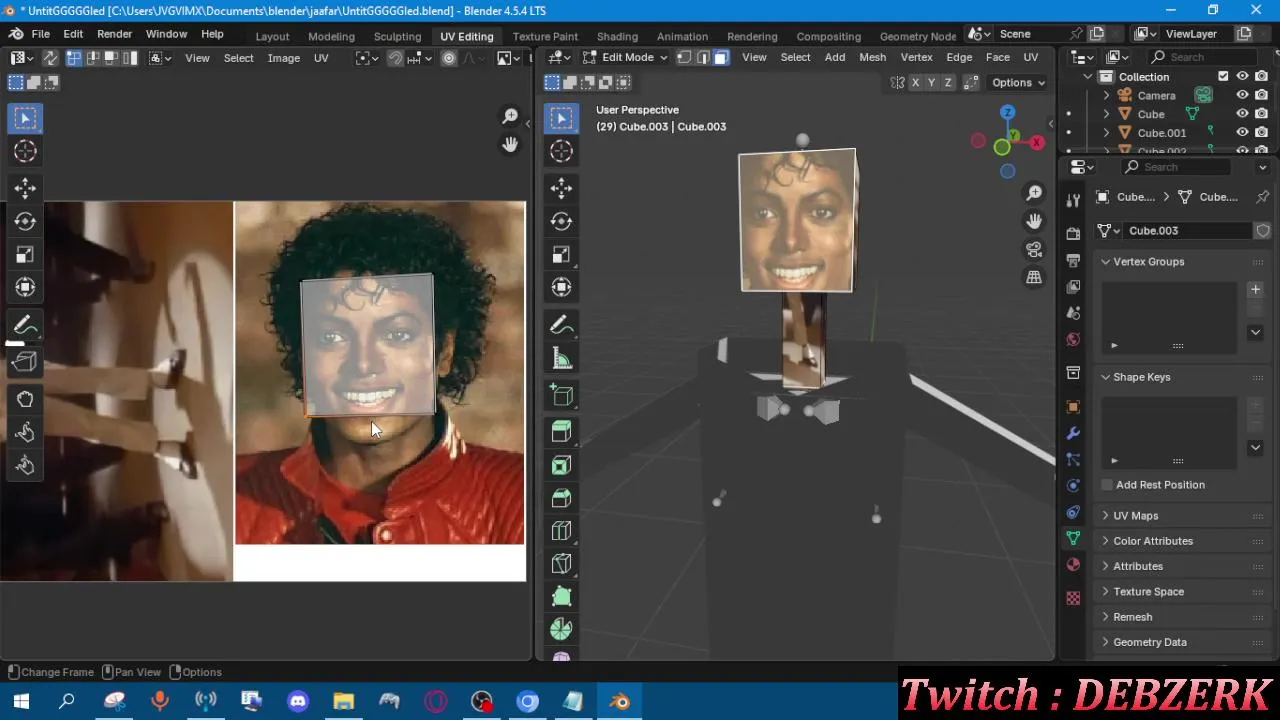Viewport: 1280px width, 720px height.
Task: Select the Scale tool in UV editor
Action: tap(25, 254)
